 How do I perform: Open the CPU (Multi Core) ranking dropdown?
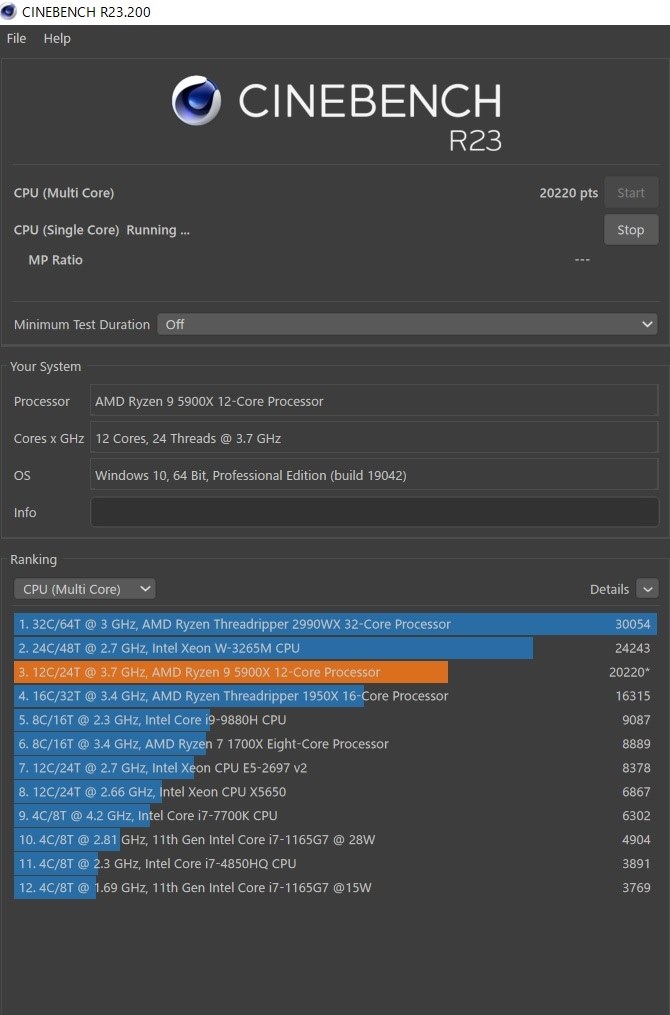coord(85,589)
